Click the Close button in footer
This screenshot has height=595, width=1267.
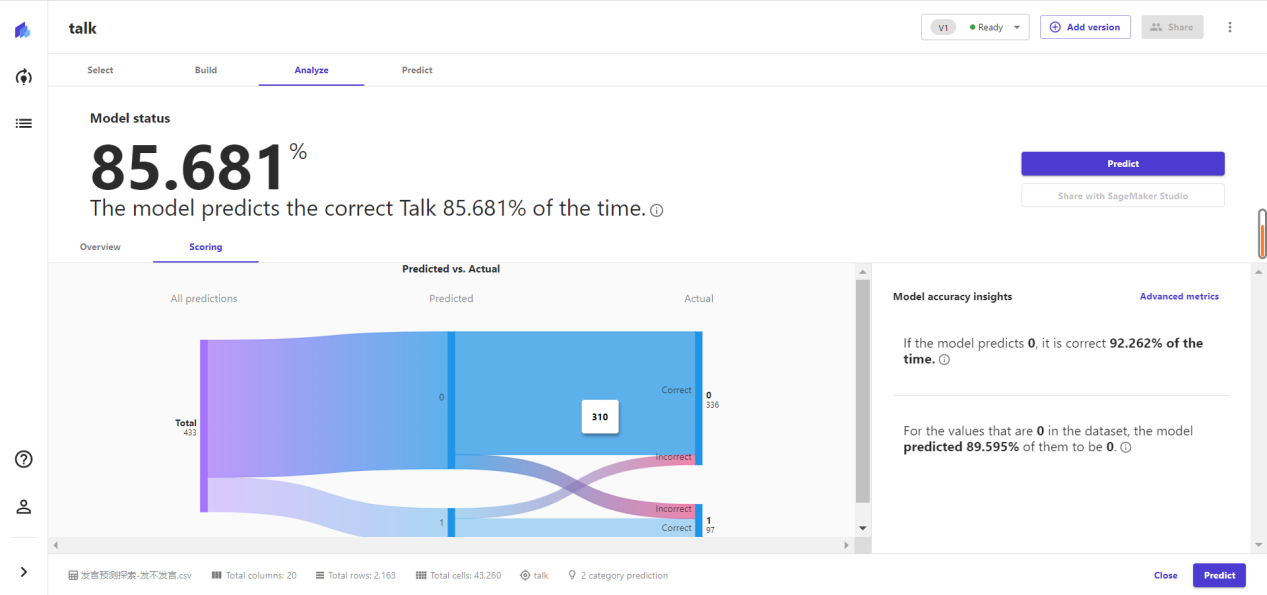click(1165, 575)
